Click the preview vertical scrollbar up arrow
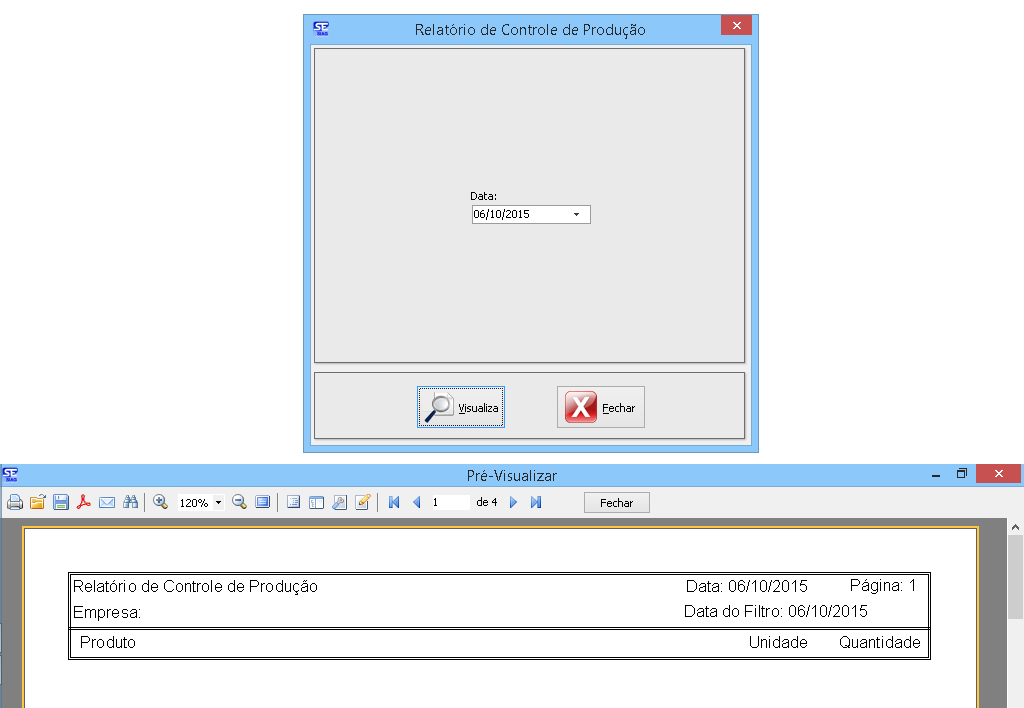This screenshot has height=708, width=1024. (x=1015, y=526)
